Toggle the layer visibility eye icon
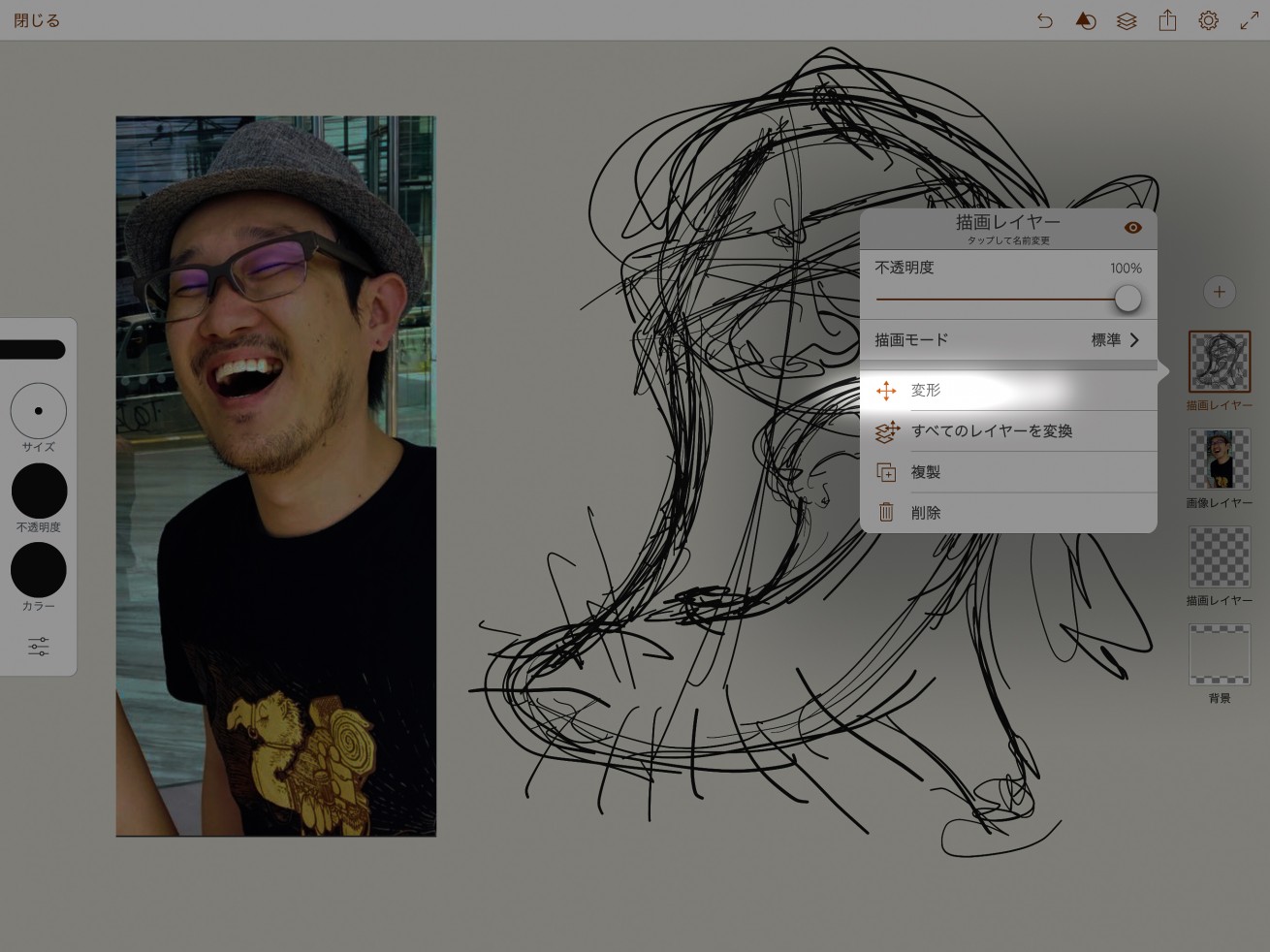1270x952 pixels. coord(1132,228)
